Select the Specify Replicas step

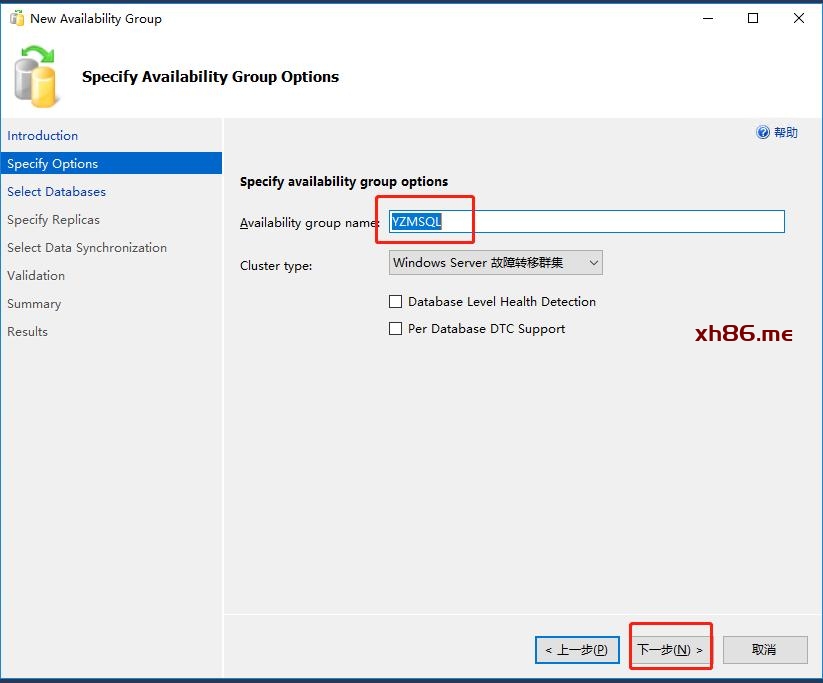[54, 220]
